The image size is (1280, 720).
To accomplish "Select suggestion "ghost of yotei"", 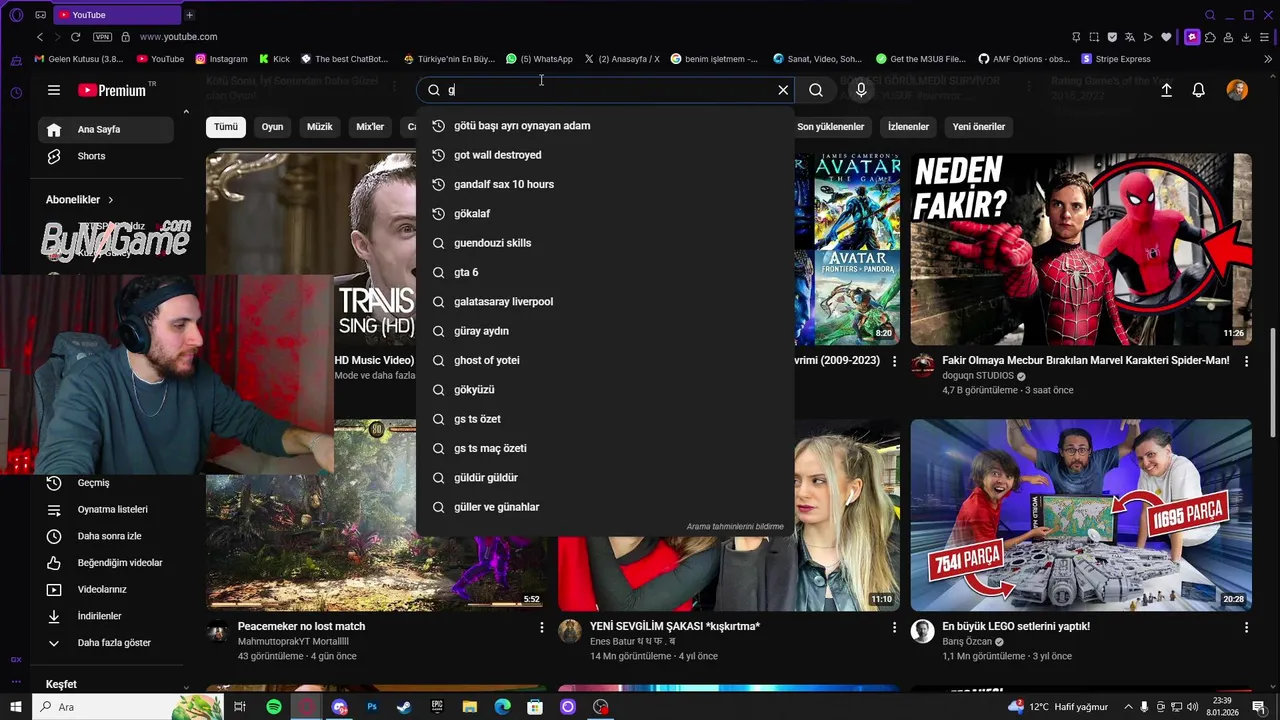I will pyautogui.click(x=605, y=360).
